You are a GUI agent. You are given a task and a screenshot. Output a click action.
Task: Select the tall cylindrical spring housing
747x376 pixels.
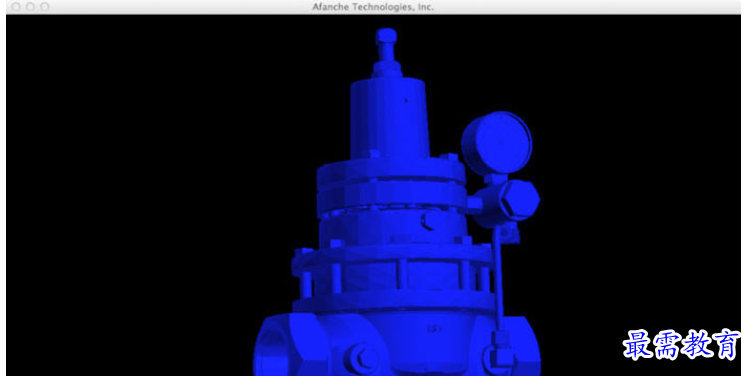point(390,118)
